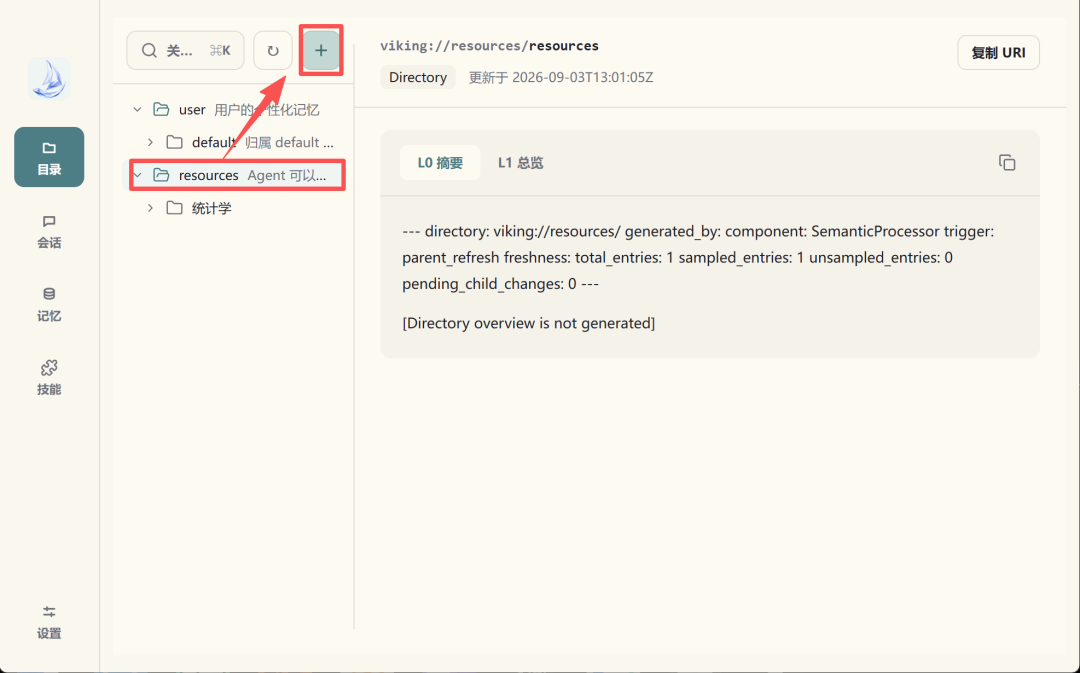Screen dimensions: 1080x673
Task: Copy the summary content with copy icon
Action: point(1007,163)
